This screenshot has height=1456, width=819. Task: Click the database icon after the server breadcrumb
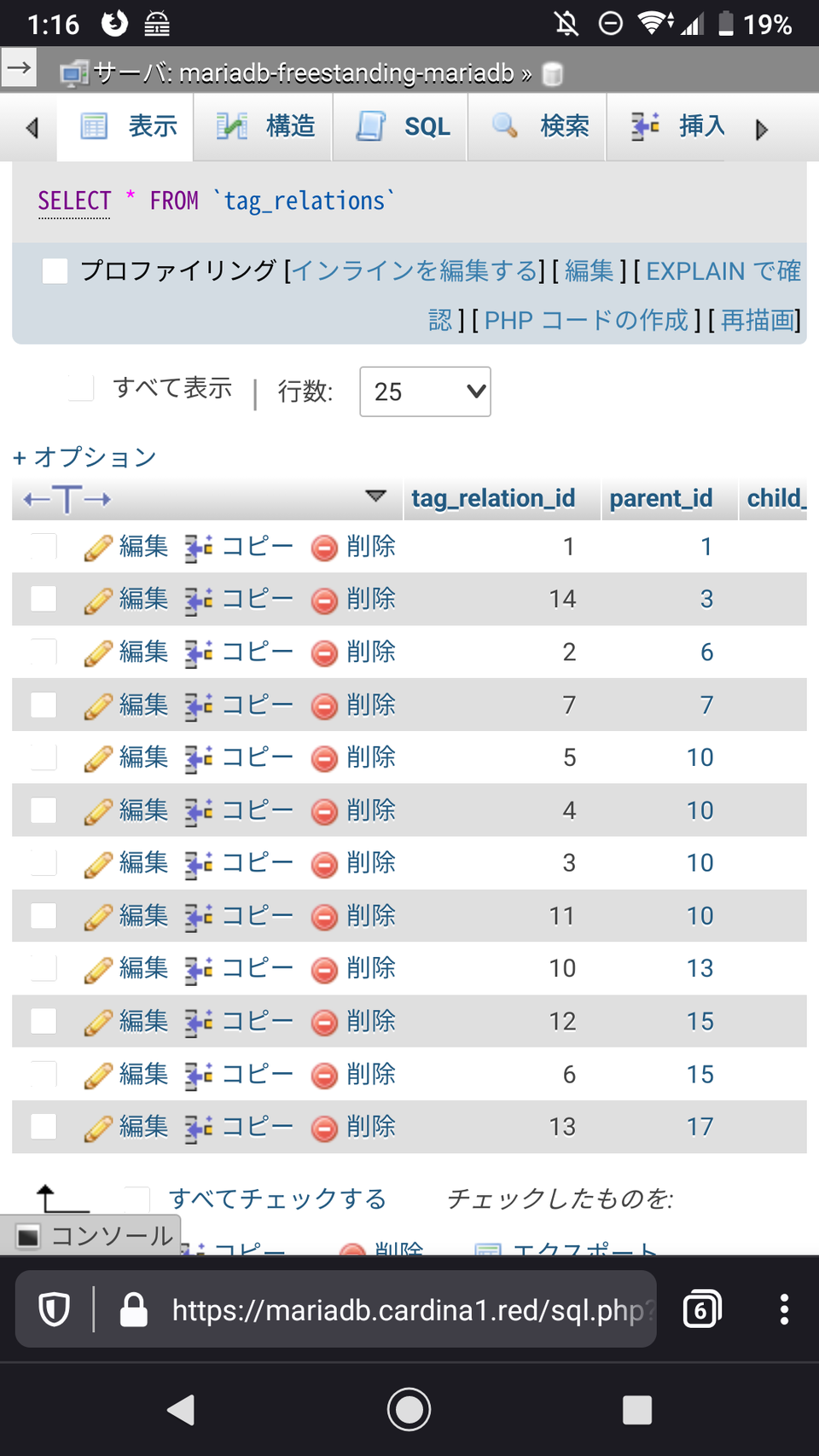click(x=553, y=74)
